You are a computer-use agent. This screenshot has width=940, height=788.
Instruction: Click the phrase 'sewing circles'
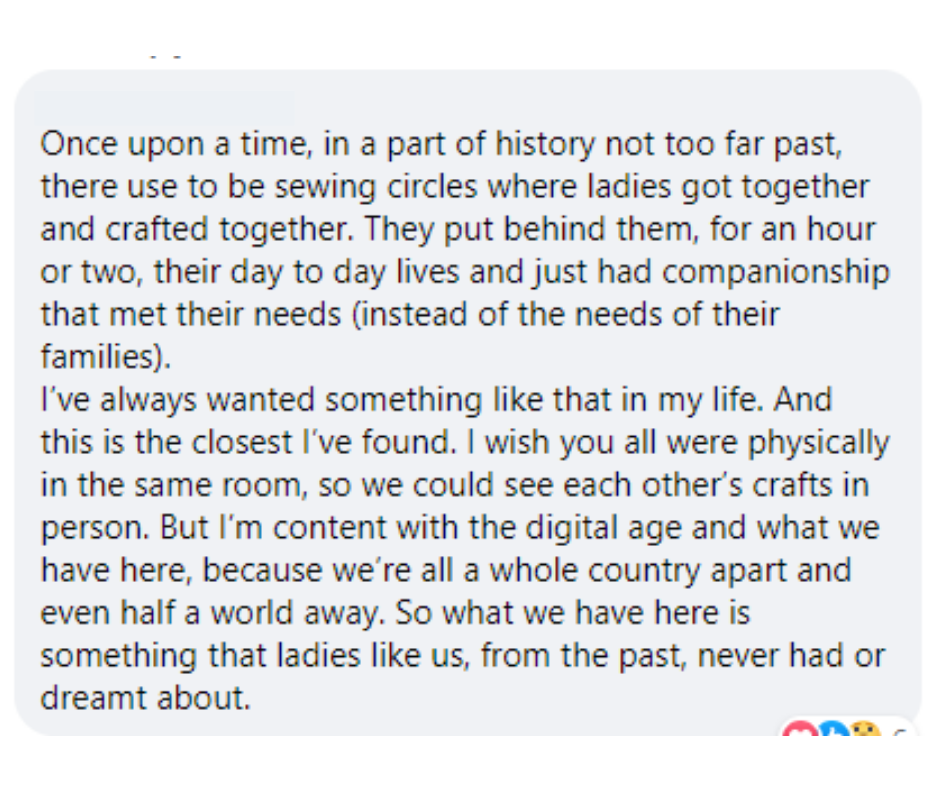pos(376,187)
